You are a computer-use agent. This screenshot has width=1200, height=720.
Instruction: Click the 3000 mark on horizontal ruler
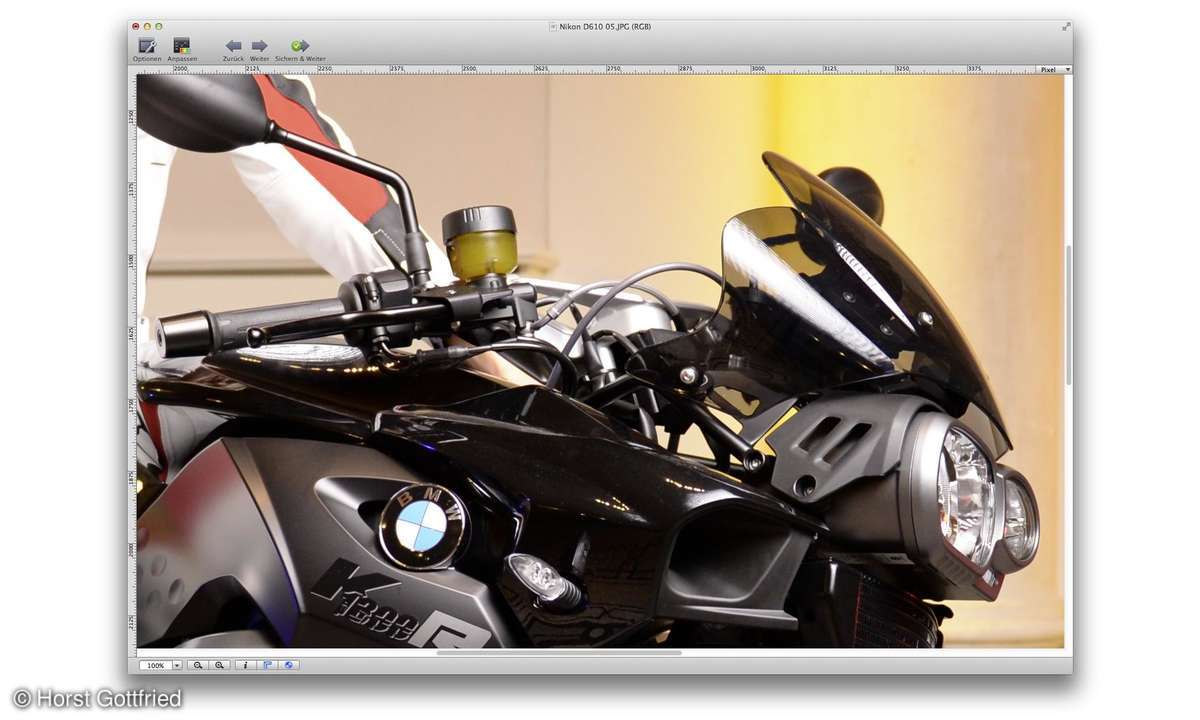coord(759,70)
